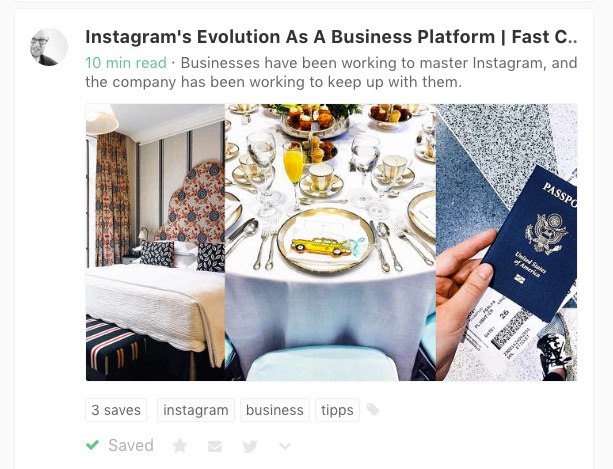Star this Instagram article

(x=180, y=446)
